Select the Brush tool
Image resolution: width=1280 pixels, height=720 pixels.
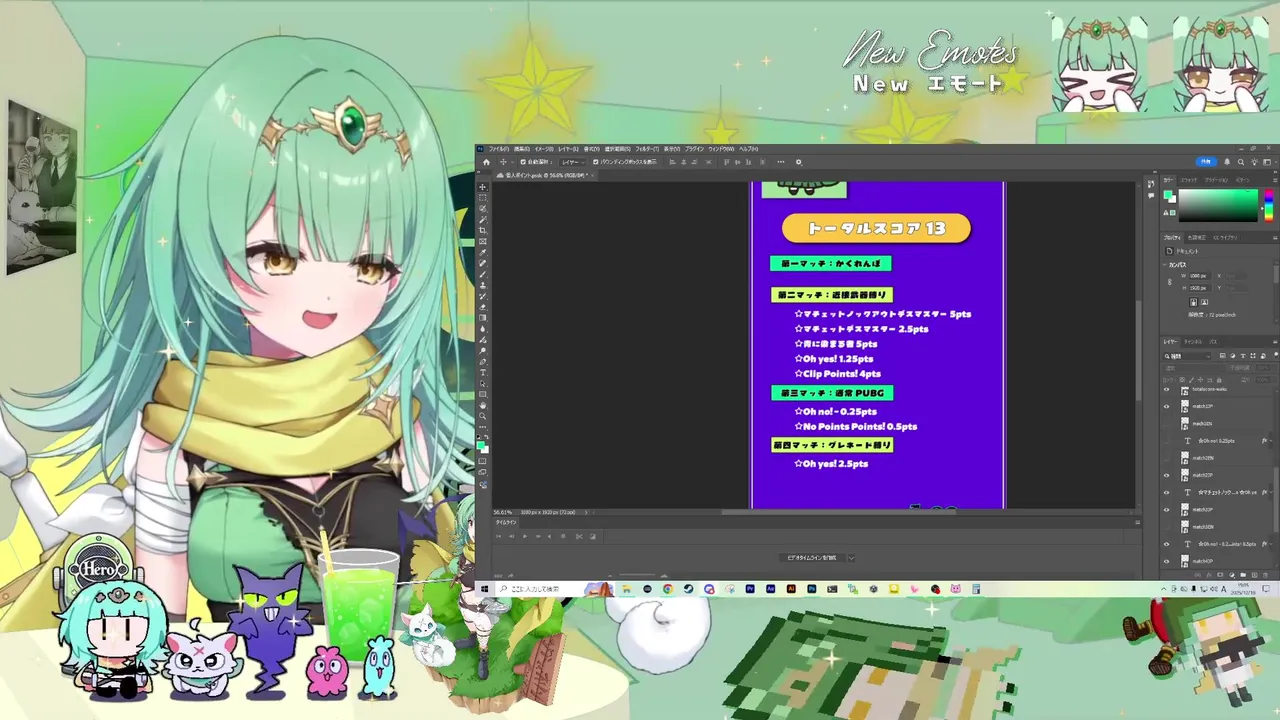click(483, 274)
